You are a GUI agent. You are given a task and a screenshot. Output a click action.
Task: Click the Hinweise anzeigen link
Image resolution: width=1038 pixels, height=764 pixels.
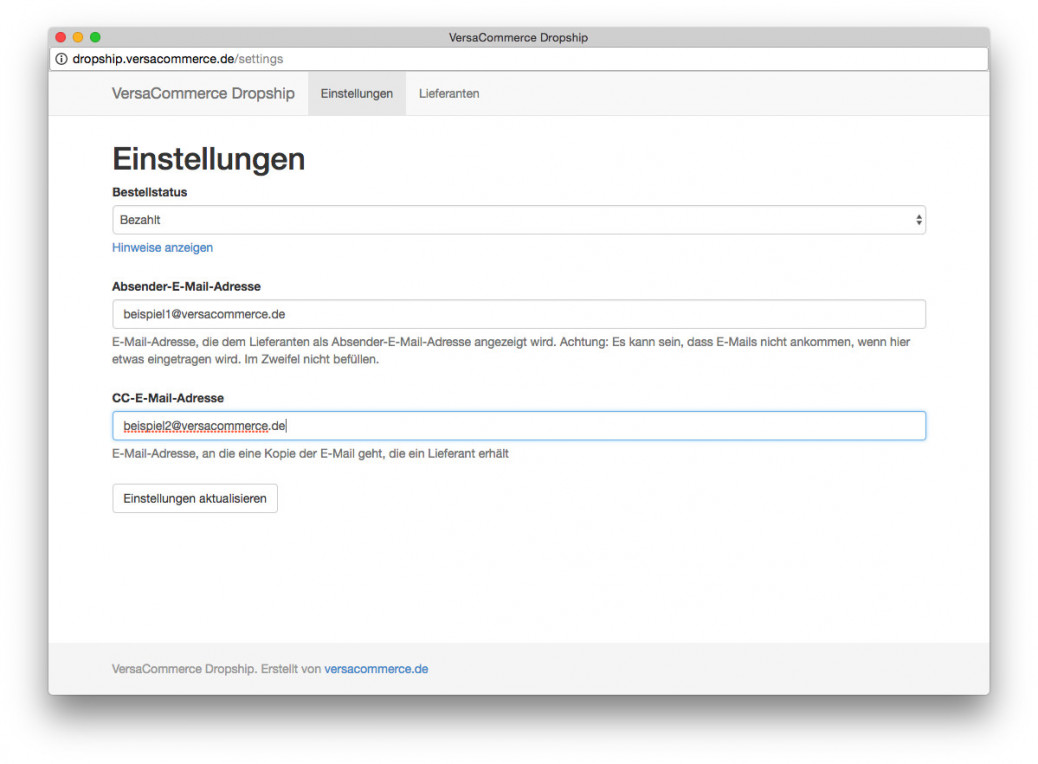[162, 248]
